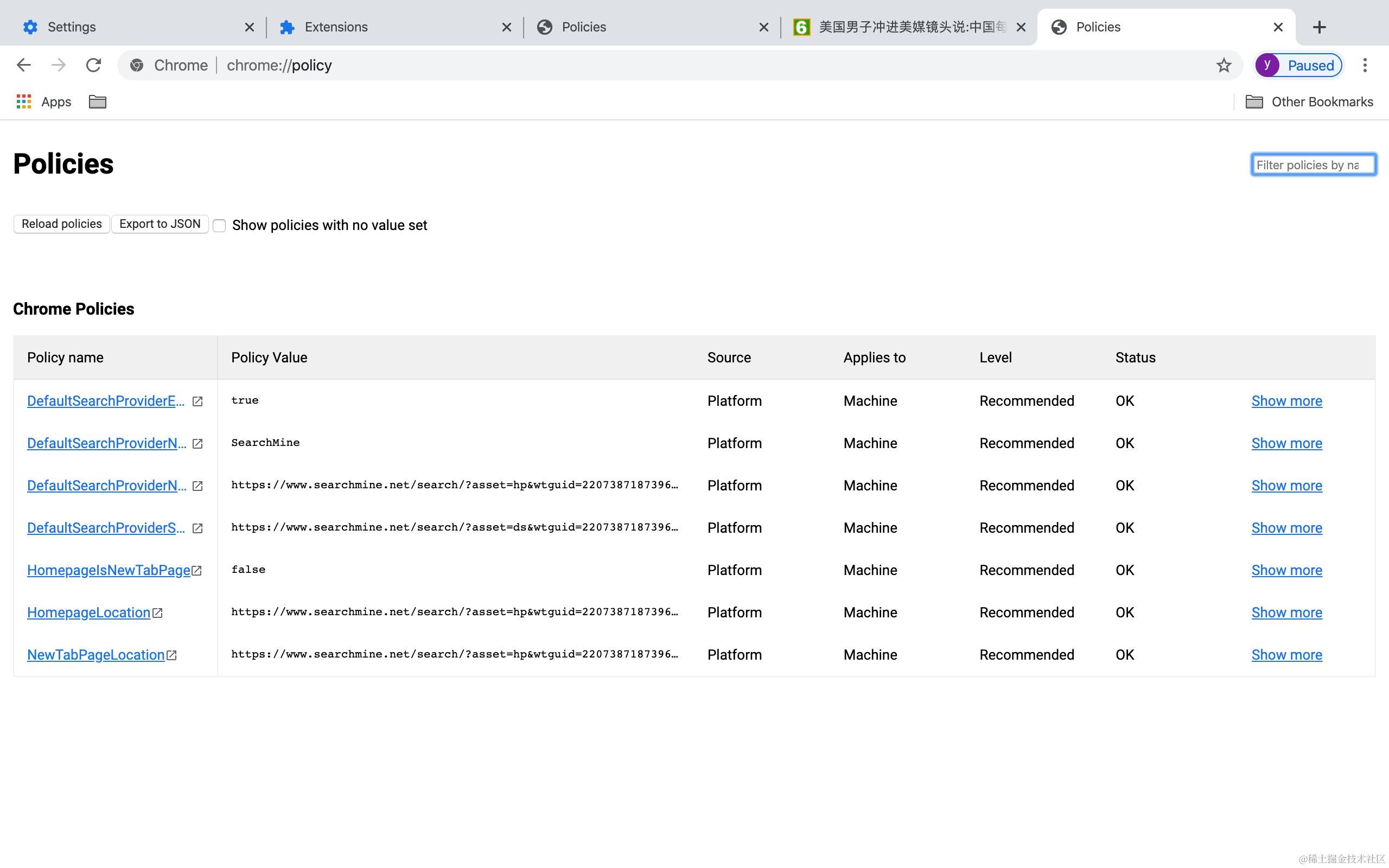Open the Chrome three-dot menu
Viewport: 1389px width, 868px height.
tap(1365, 65)
